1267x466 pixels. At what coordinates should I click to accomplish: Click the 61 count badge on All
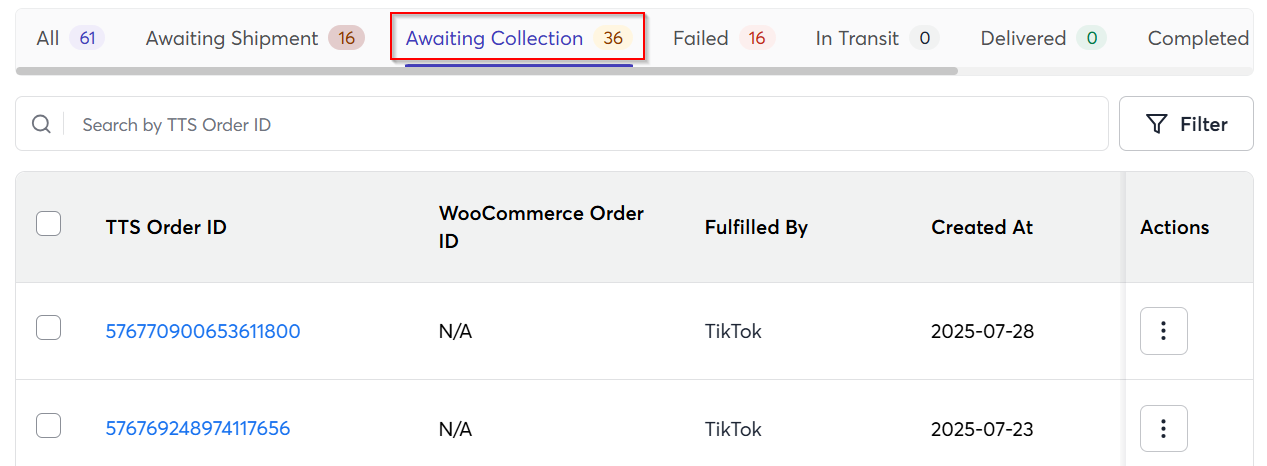tap(87, 38)
